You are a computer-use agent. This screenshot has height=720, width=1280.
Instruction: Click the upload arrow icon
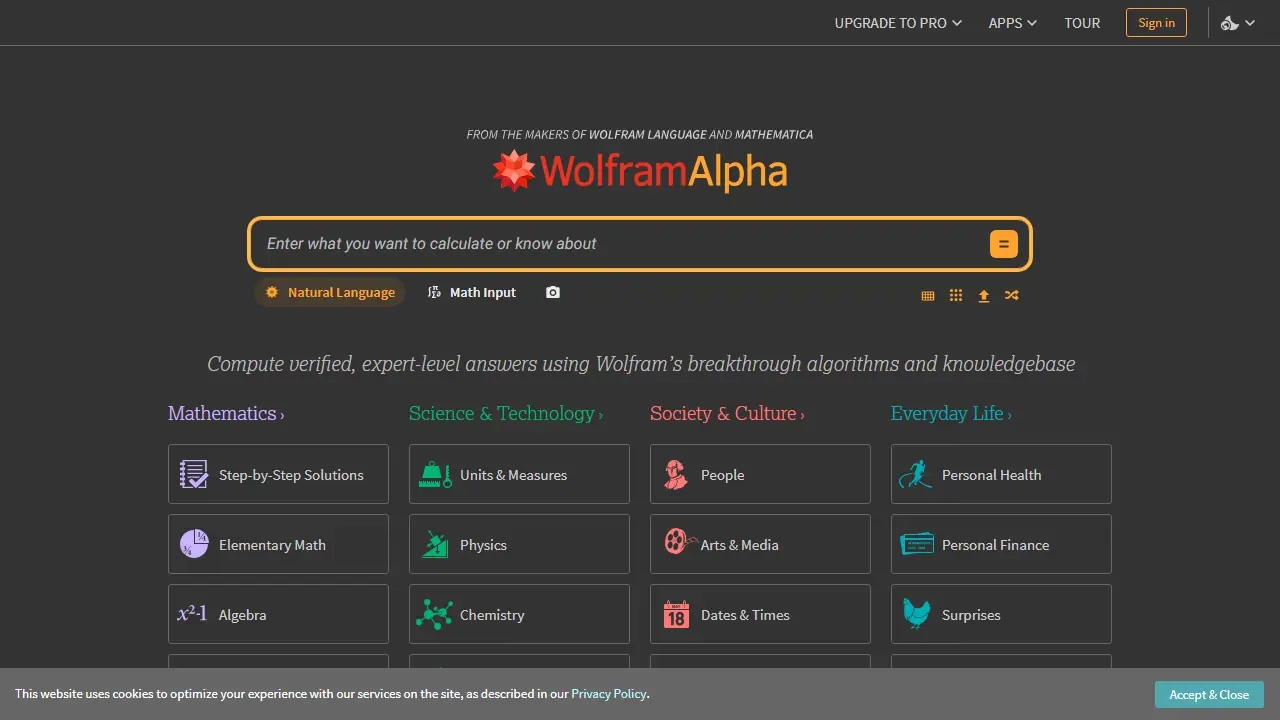coord(984,296)
